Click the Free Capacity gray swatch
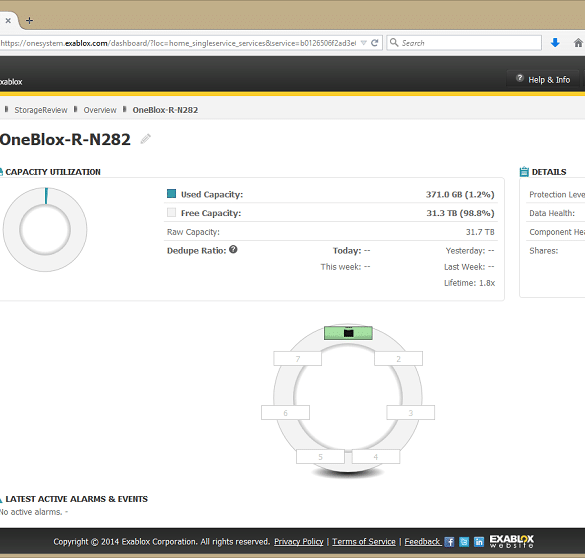 point(171,212)
